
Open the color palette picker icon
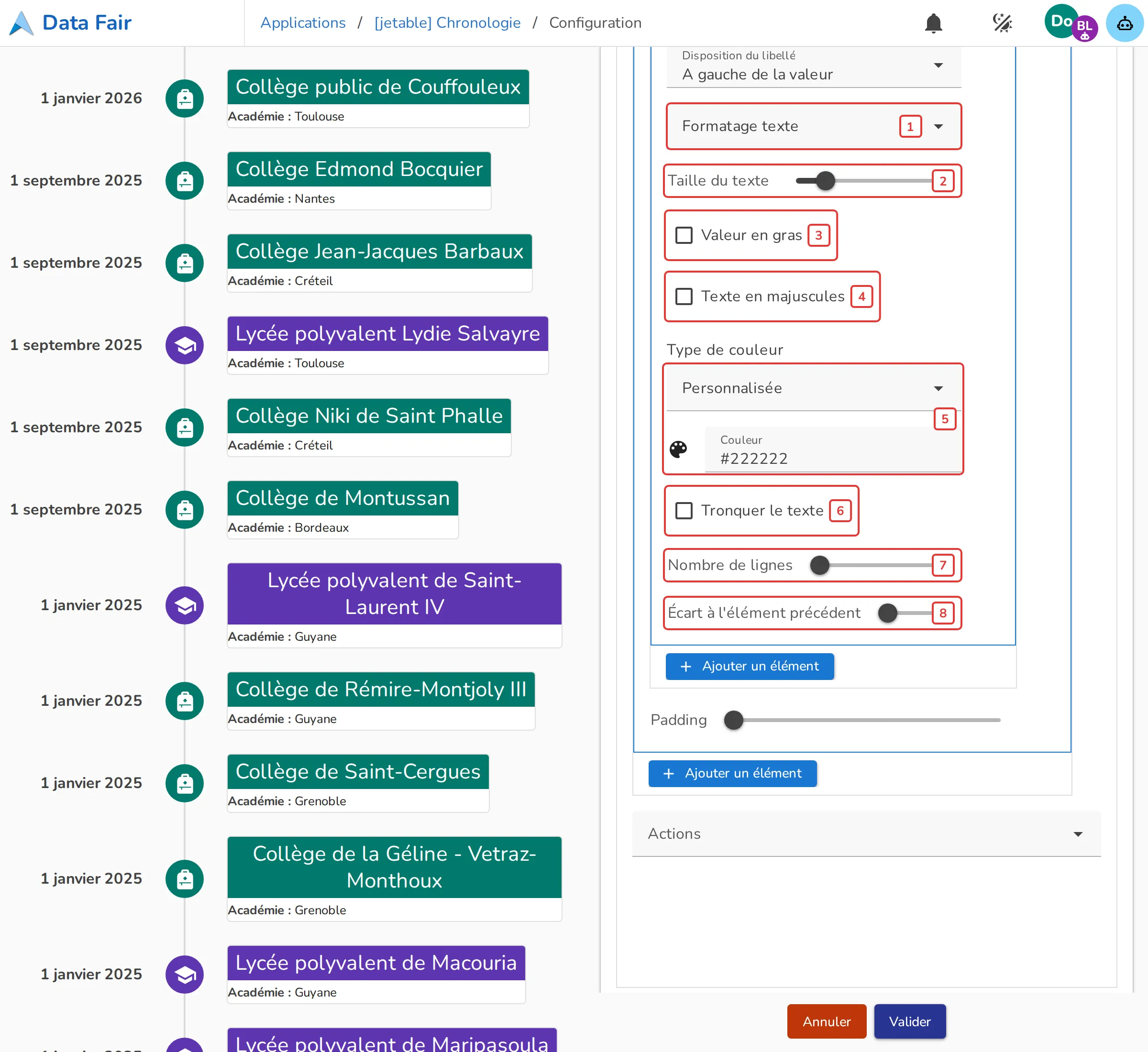678,449
